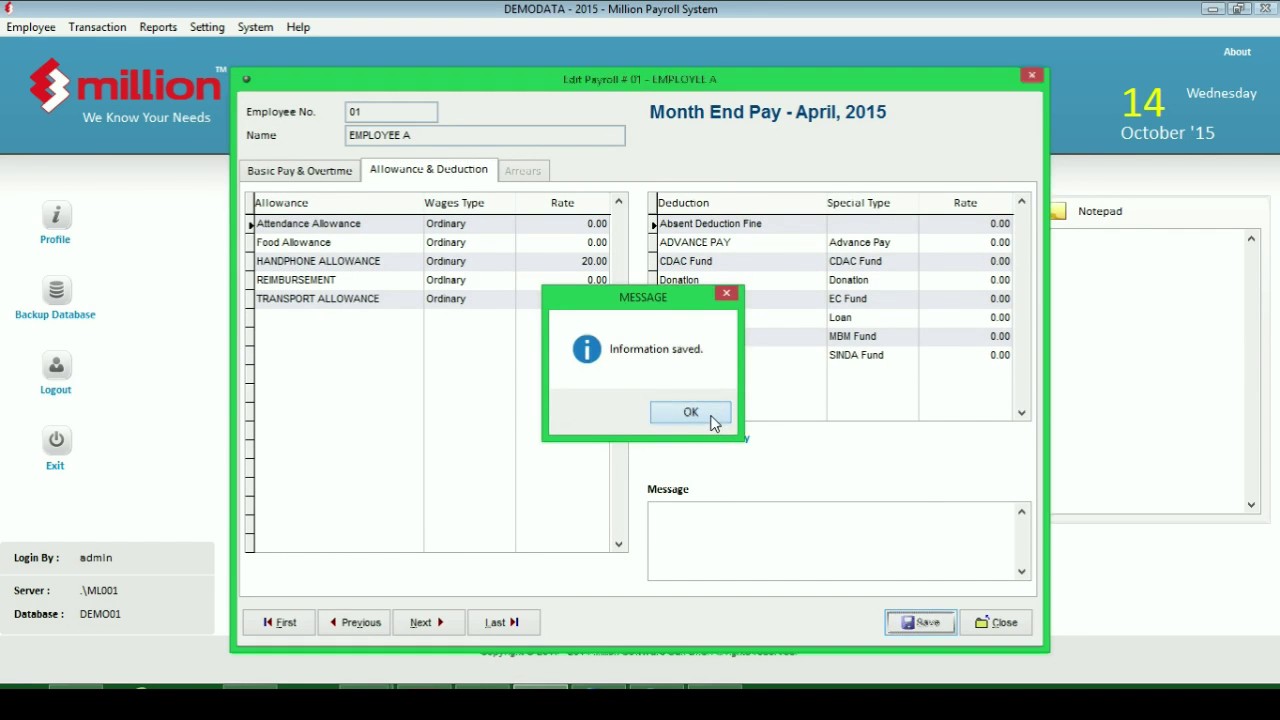Click the Deduction column header
The height and width of the screenshot is (720, 1280).
coord(741,203)
